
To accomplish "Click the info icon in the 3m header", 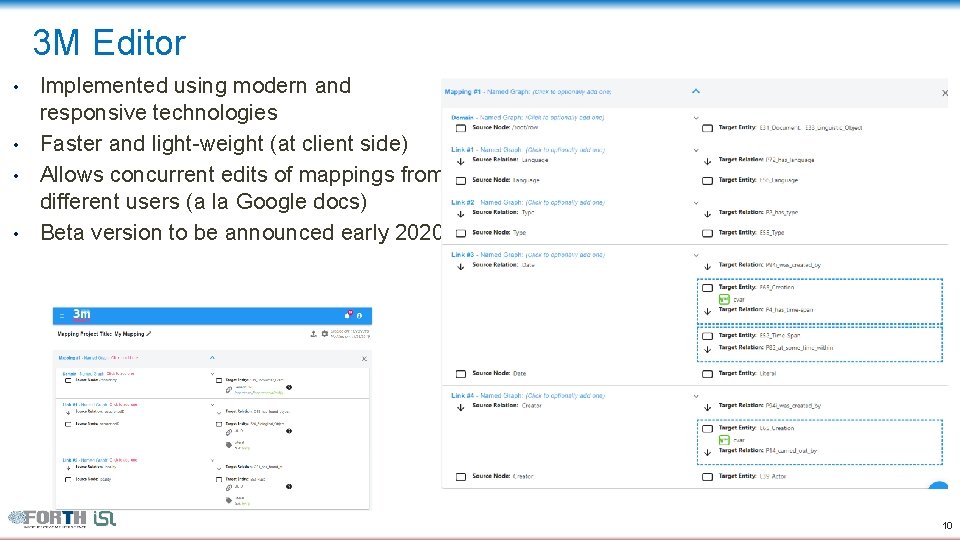I will click(359, 315).
